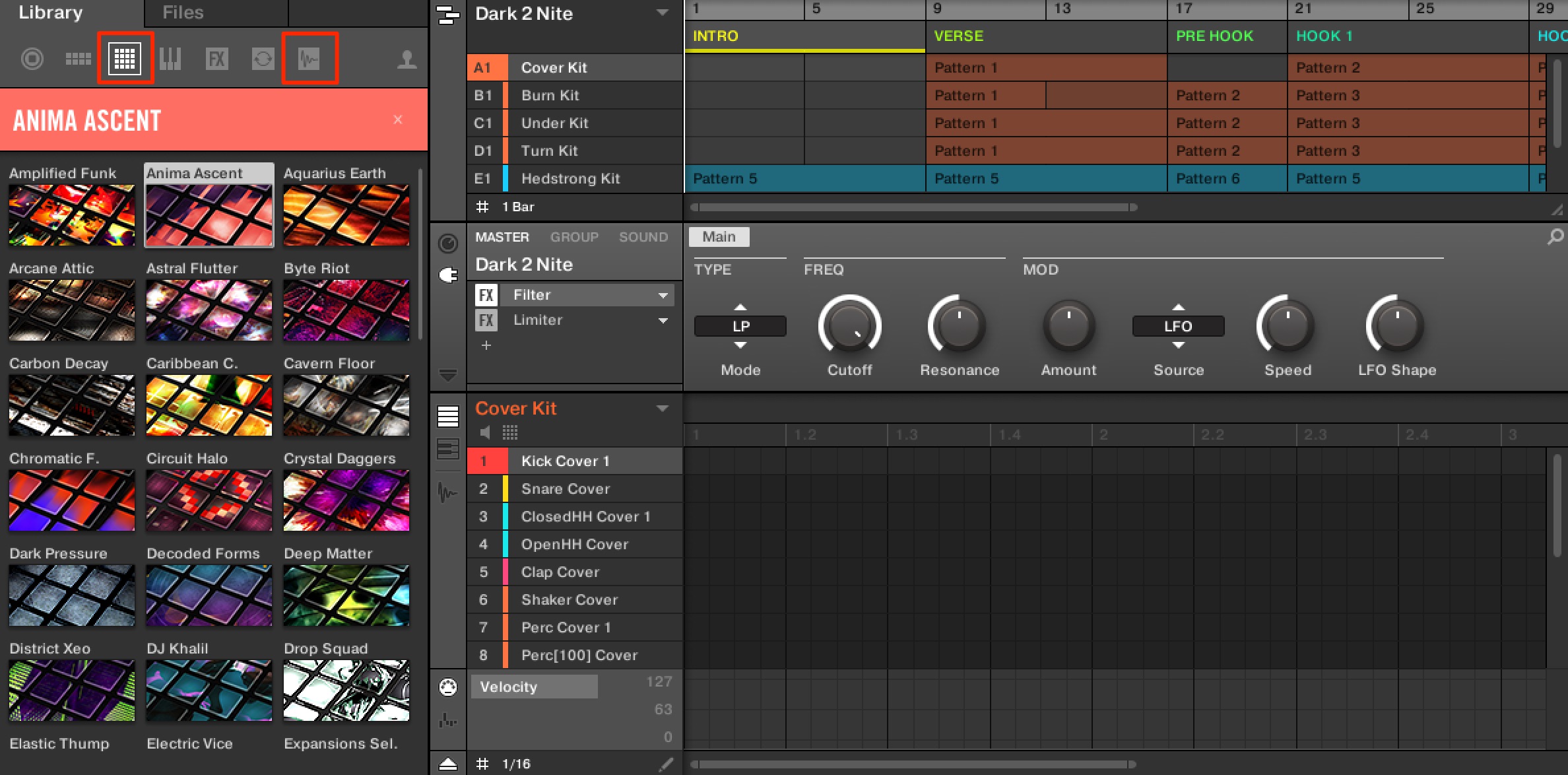Image resolution: width=1568 pixels, height=775 pixels.
Task: Add a plug-in with plus button
Action: 486,345
